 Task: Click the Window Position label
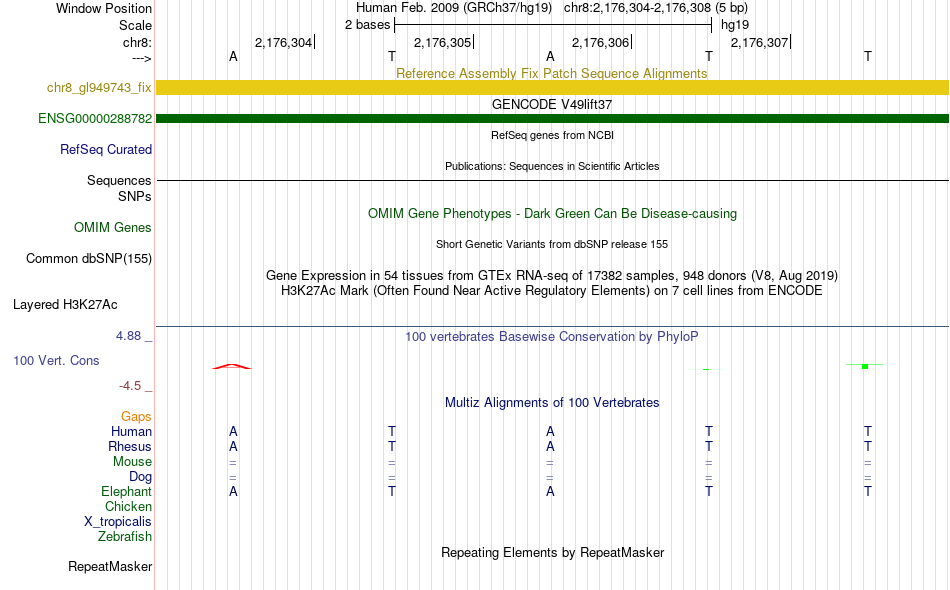click(x=104, y=8)
